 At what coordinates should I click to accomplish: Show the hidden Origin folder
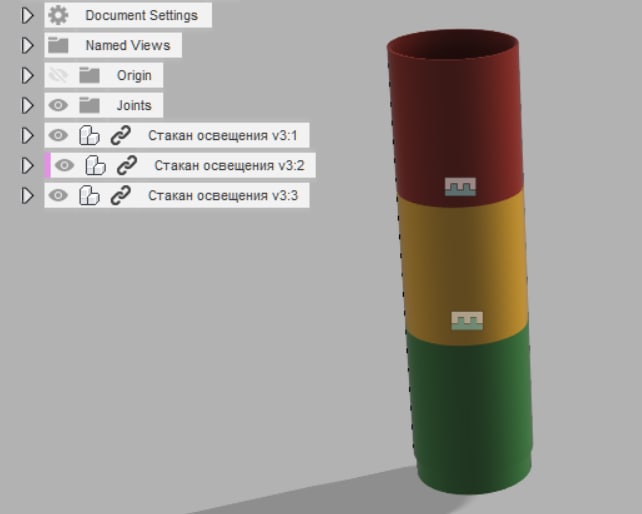(58, 75)
